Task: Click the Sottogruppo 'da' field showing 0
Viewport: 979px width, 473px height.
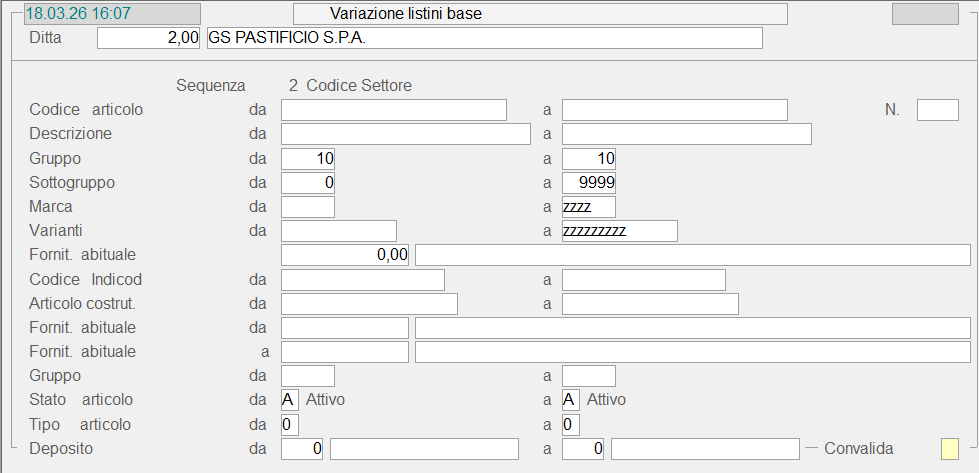Action: pos(308,183)
